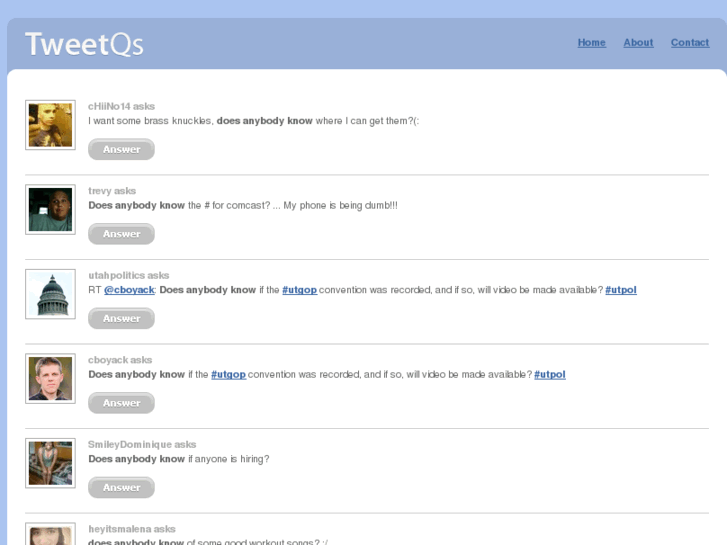
Task: Open #utpol hashtag in cboyack's tweet
Action: point(550,374)
